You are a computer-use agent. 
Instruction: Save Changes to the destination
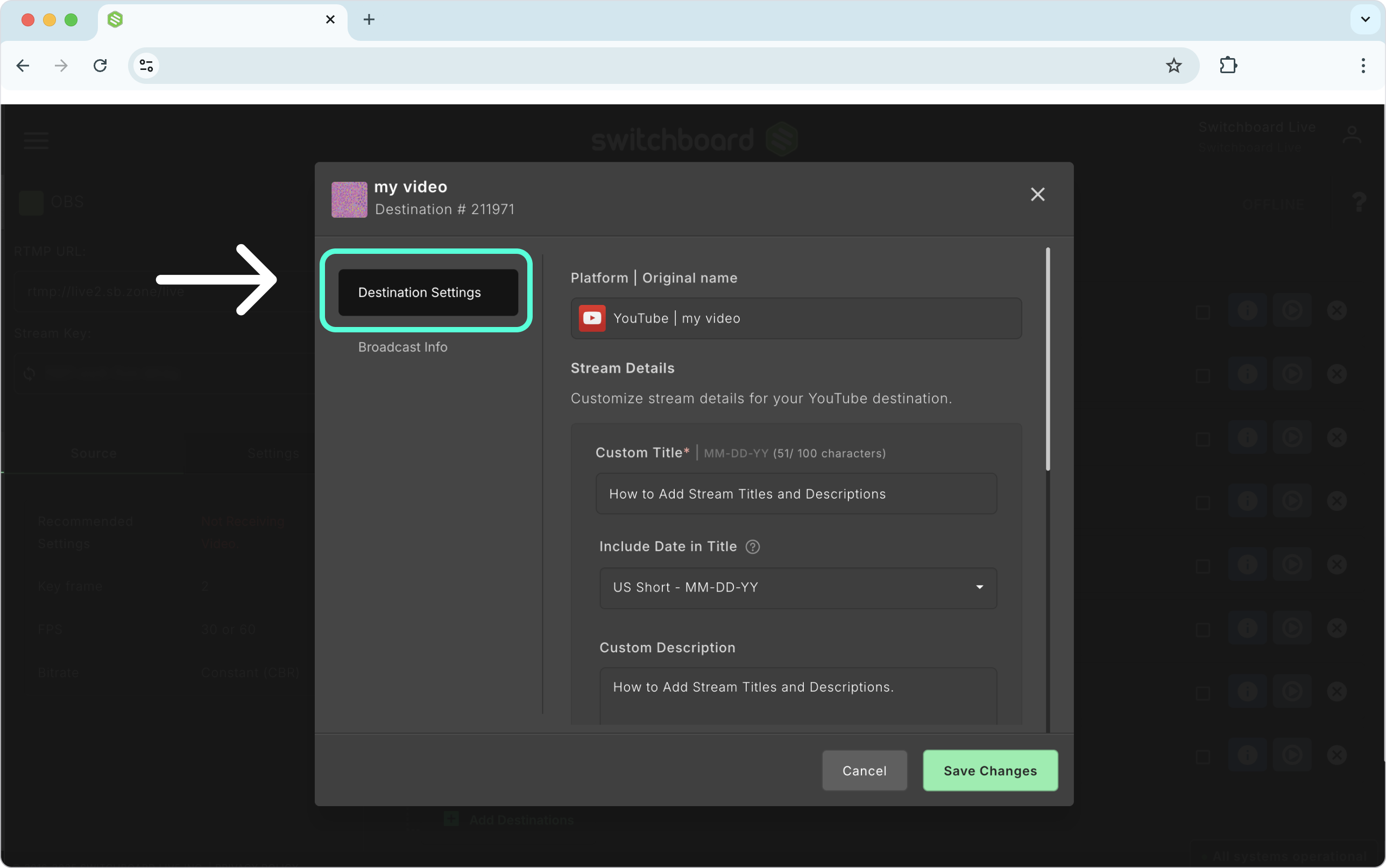point(990,771)
